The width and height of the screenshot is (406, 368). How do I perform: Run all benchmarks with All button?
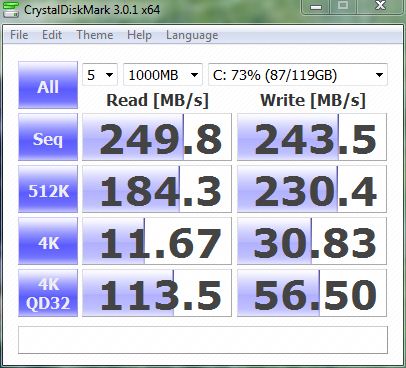pos(48,85)
